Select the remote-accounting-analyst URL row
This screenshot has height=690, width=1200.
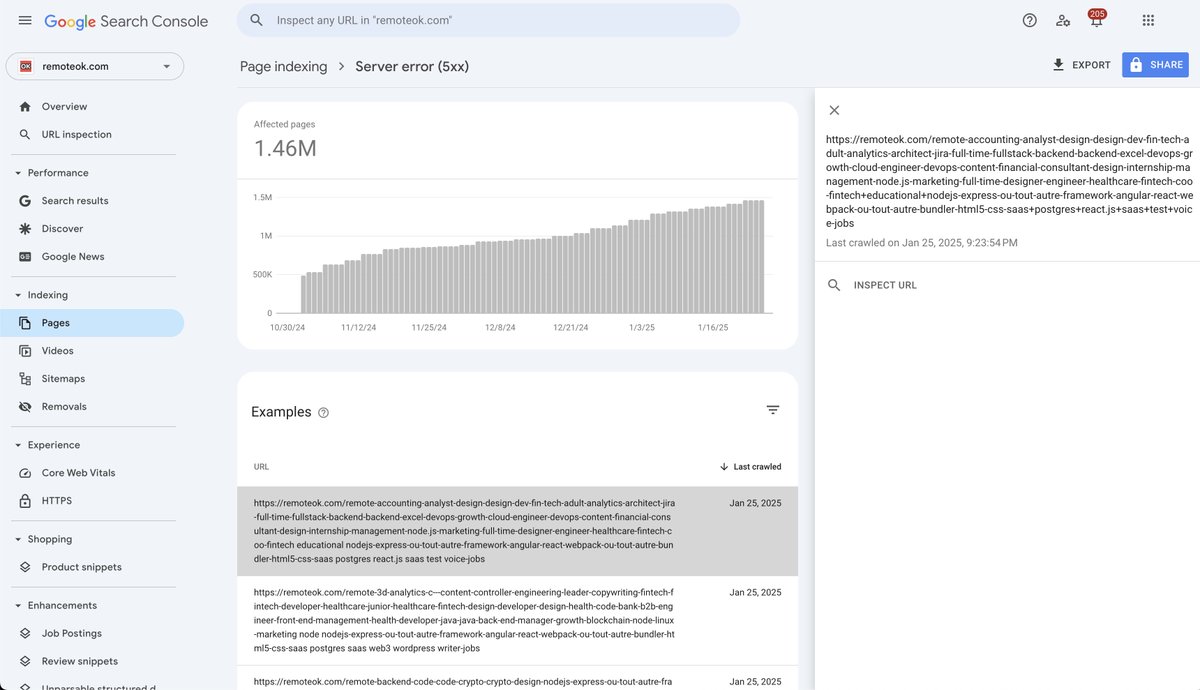click(517, 531)
